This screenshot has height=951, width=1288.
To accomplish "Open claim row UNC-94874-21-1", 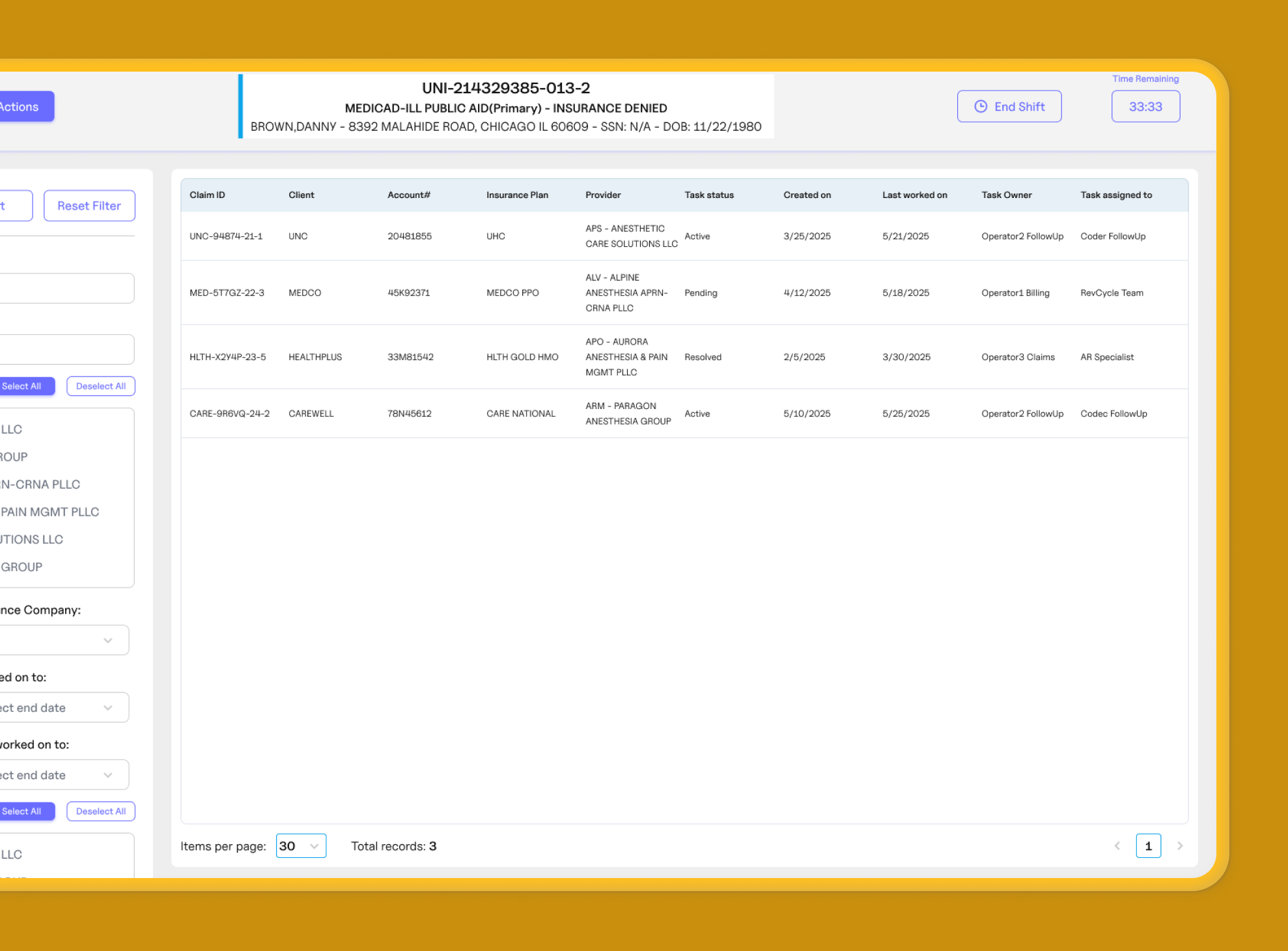I will [226, 236].
